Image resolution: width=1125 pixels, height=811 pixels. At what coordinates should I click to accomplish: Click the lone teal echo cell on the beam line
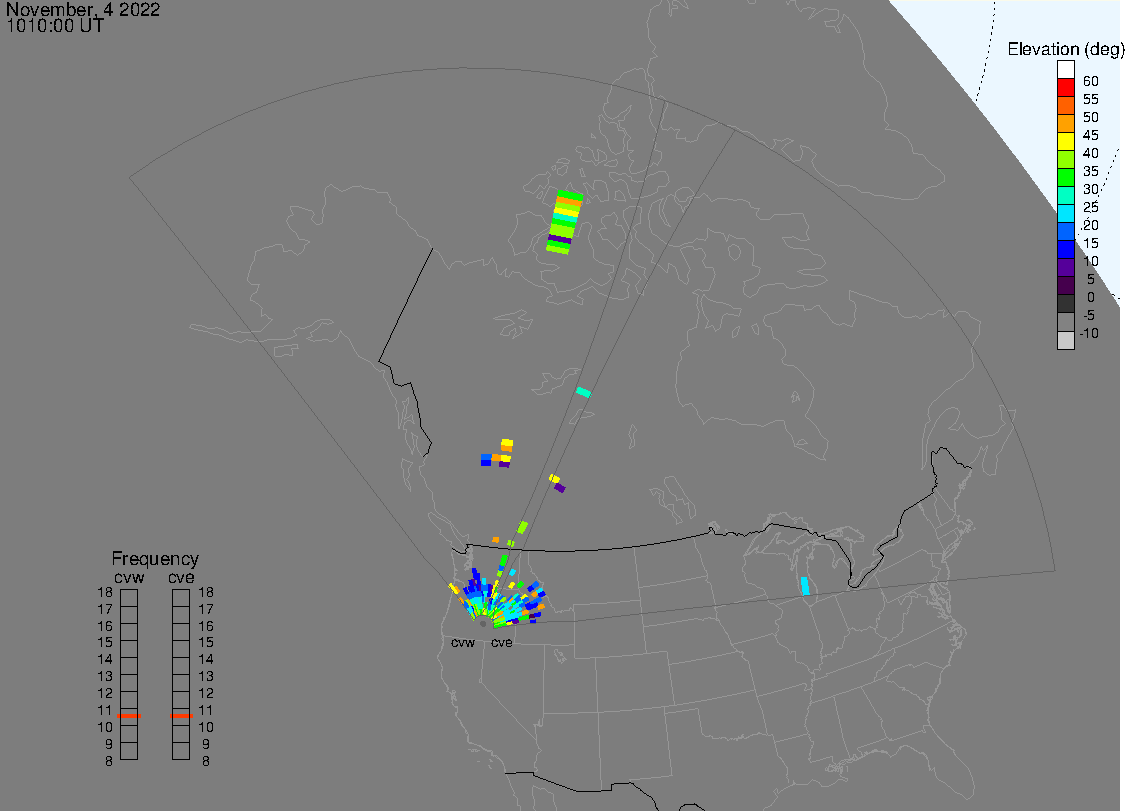[x=583, y=393]
